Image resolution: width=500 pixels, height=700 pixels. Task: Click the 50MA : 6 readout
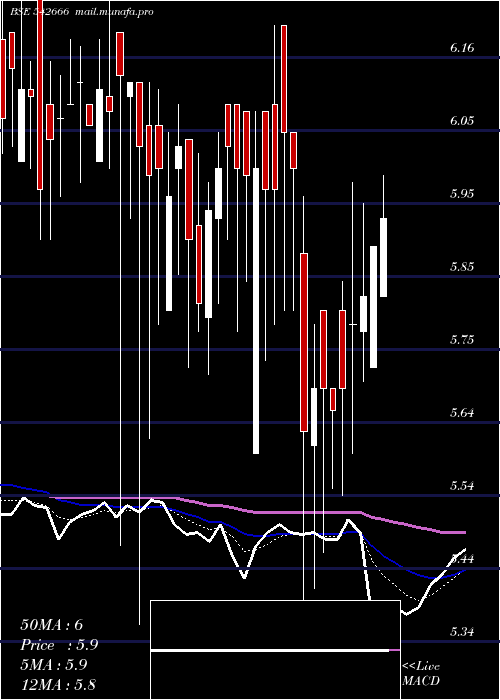[52, 625]
